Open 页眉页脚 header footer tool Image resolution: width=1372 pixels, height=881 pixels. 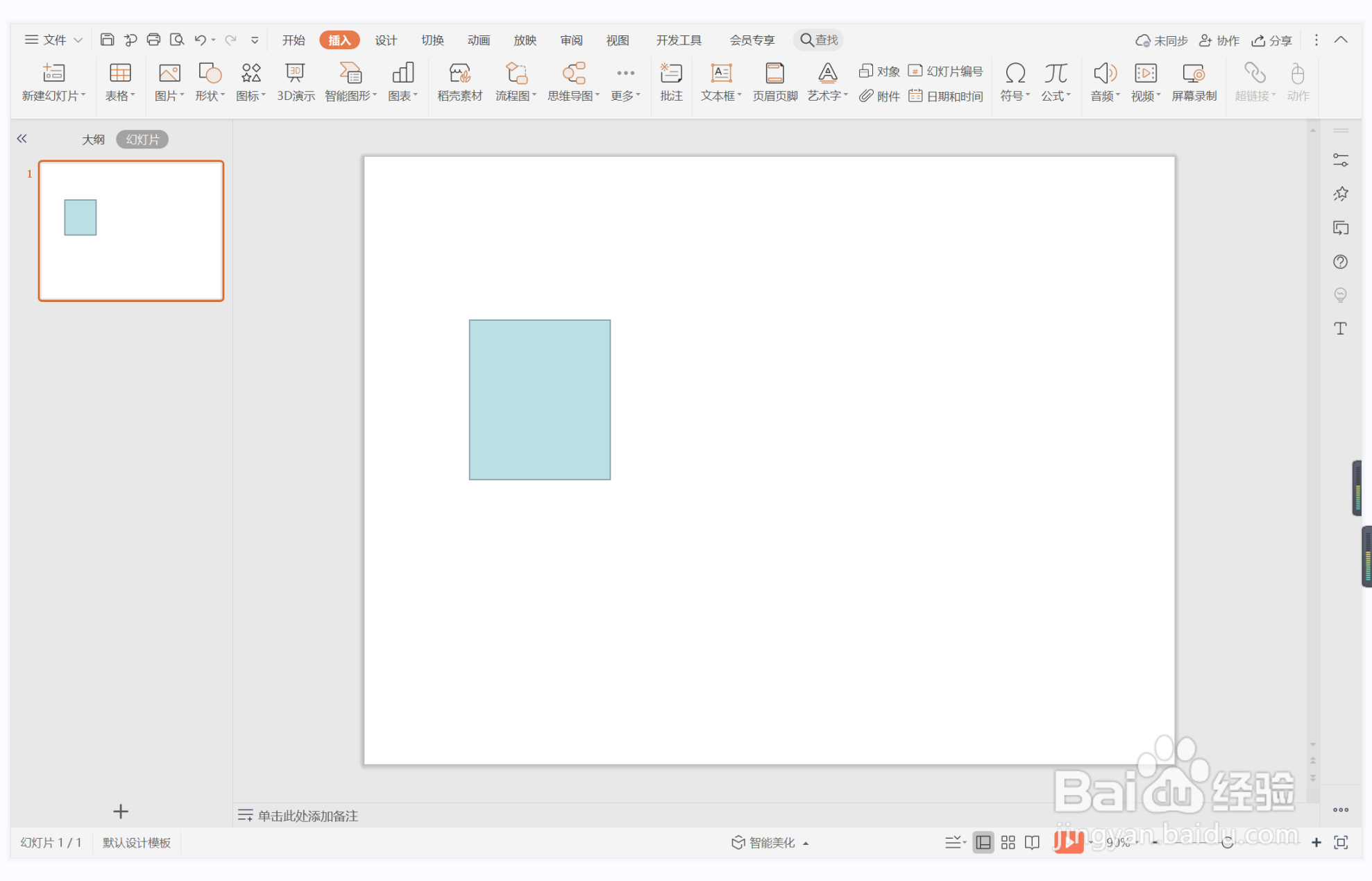pyautogui.click(x=774, y=82)
